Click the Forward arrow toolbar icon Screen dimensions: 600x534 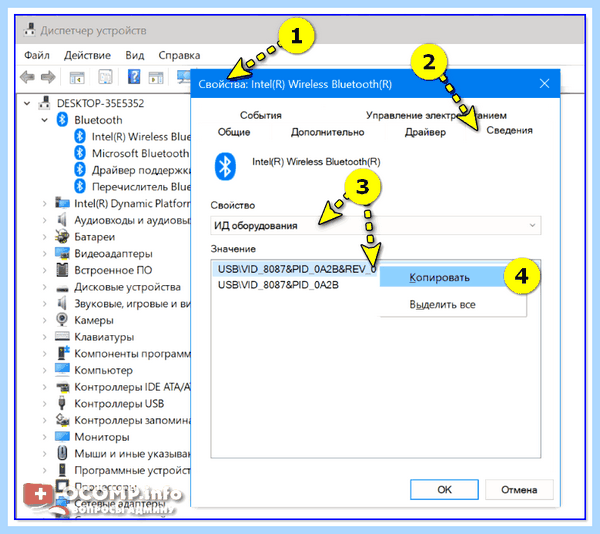click(x=48, y=77)
